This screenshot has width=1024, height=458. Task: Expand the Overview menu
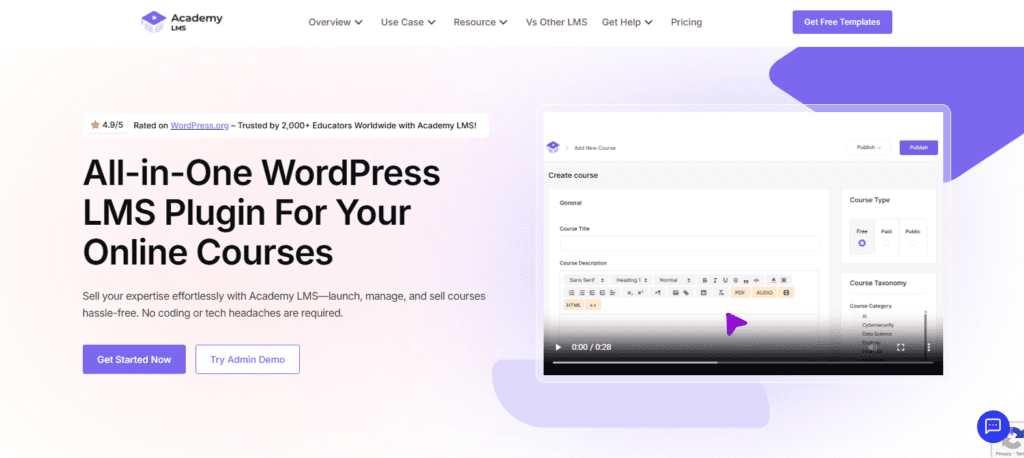tap(336, 22)
